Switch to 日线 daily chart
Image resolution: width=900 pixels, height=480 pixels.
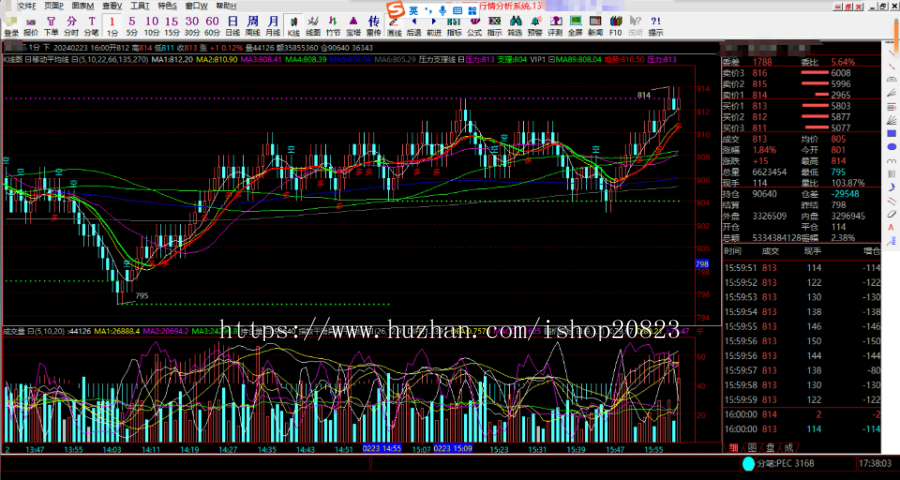(232, 26)
